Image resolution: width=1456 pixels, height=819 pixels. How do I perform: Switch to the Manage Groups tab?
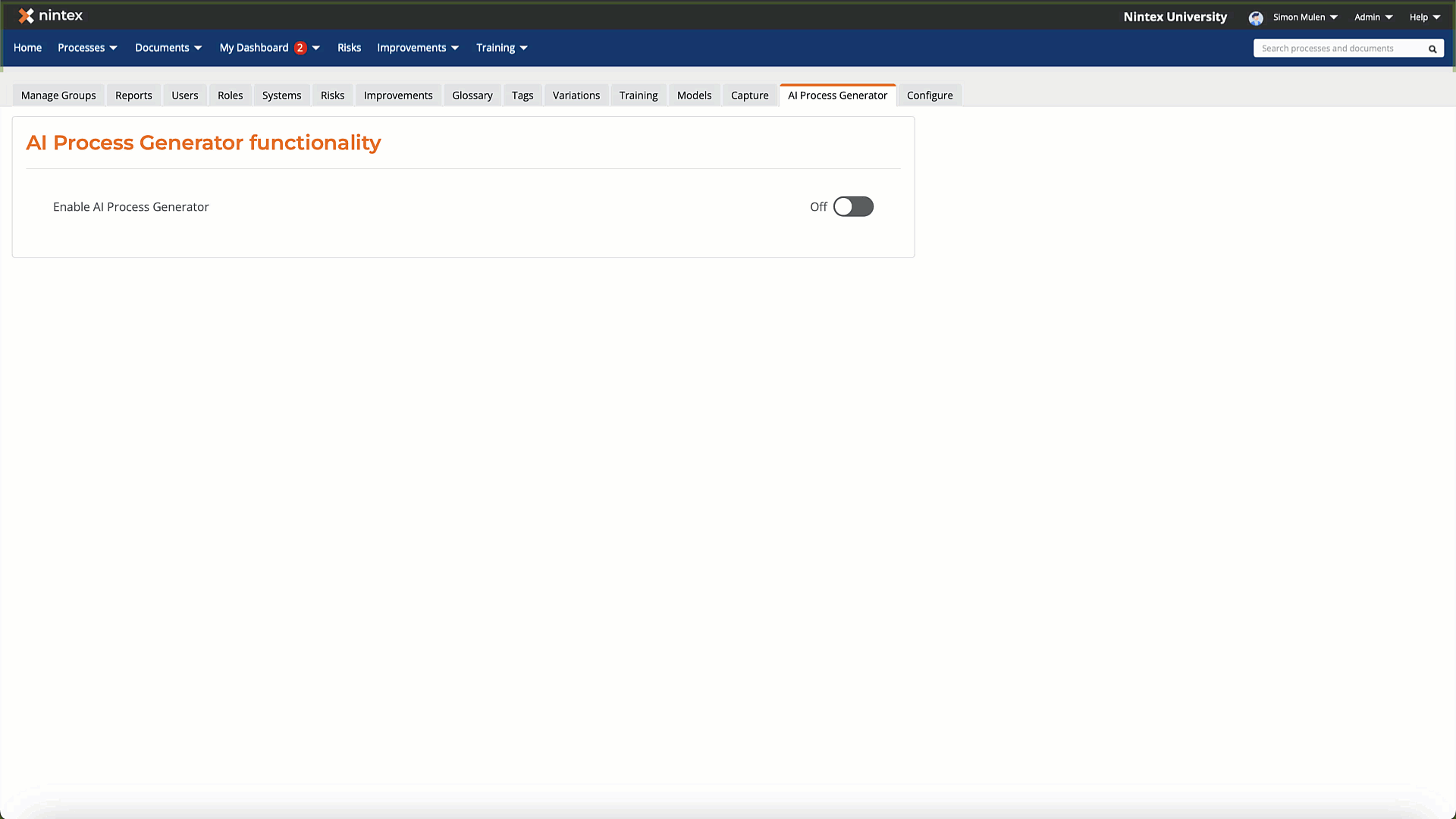(x=58, y=96)
